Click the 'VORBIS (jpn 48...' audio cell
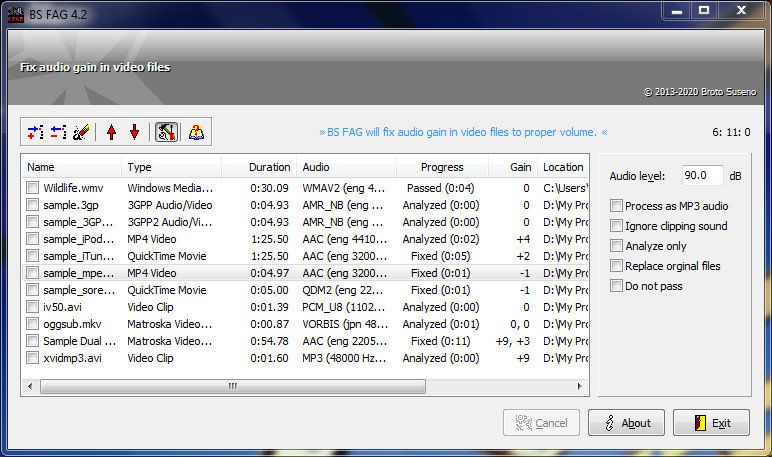772x457 pixels. pyautogui.click(x=345, y=324)
